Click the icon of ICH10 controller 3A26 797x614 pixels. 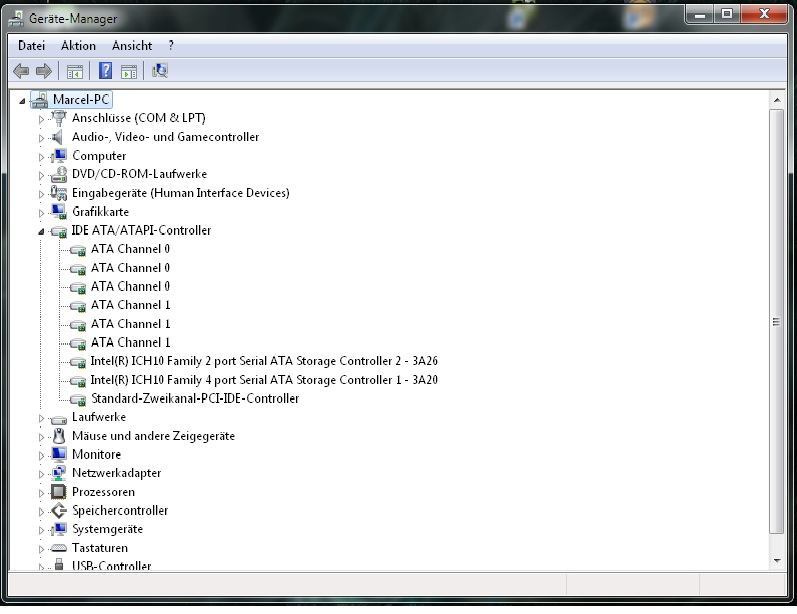pos(78,362)
